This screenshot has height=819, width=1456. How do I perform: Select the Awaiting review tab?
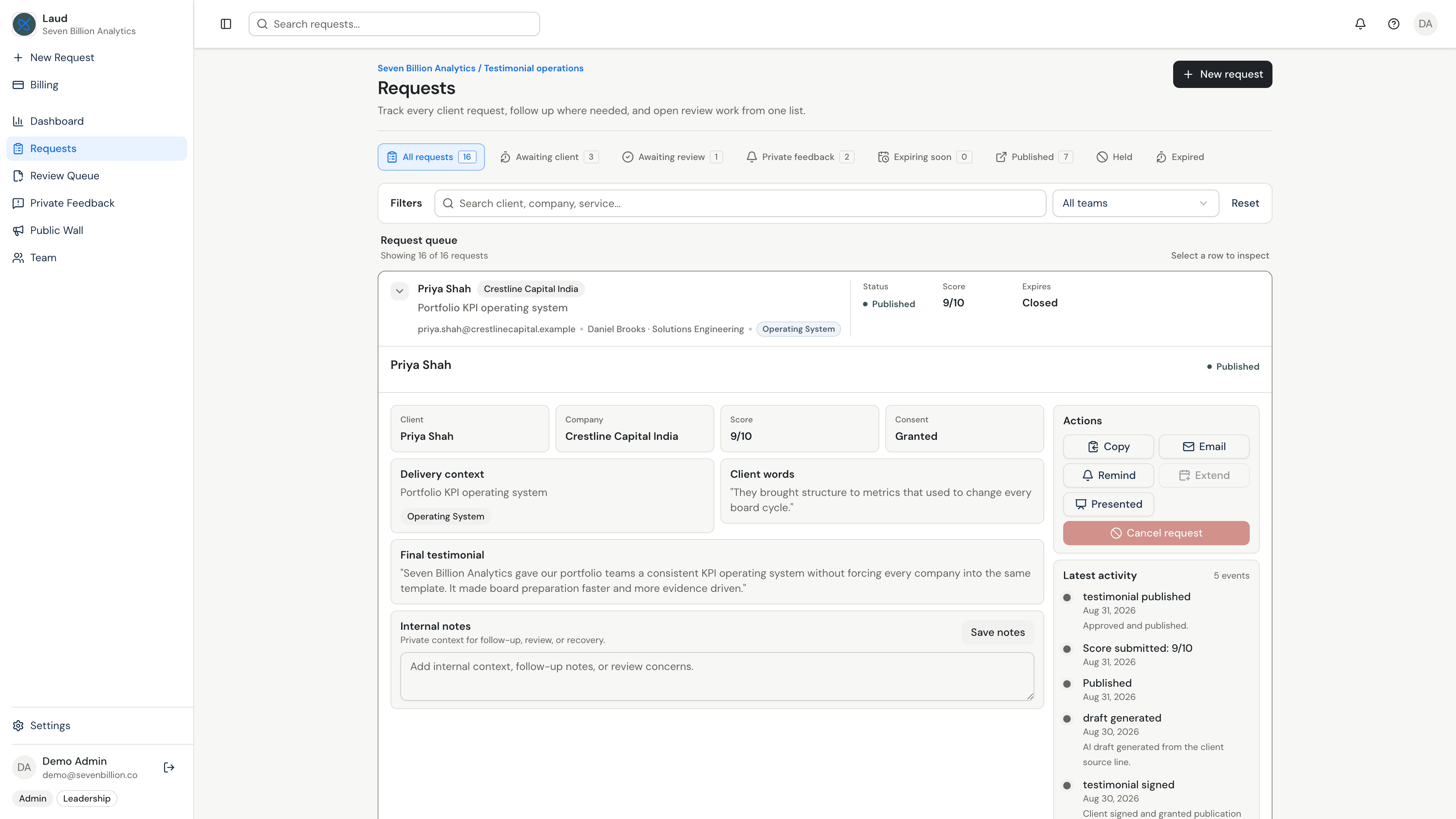coord(672,157)
